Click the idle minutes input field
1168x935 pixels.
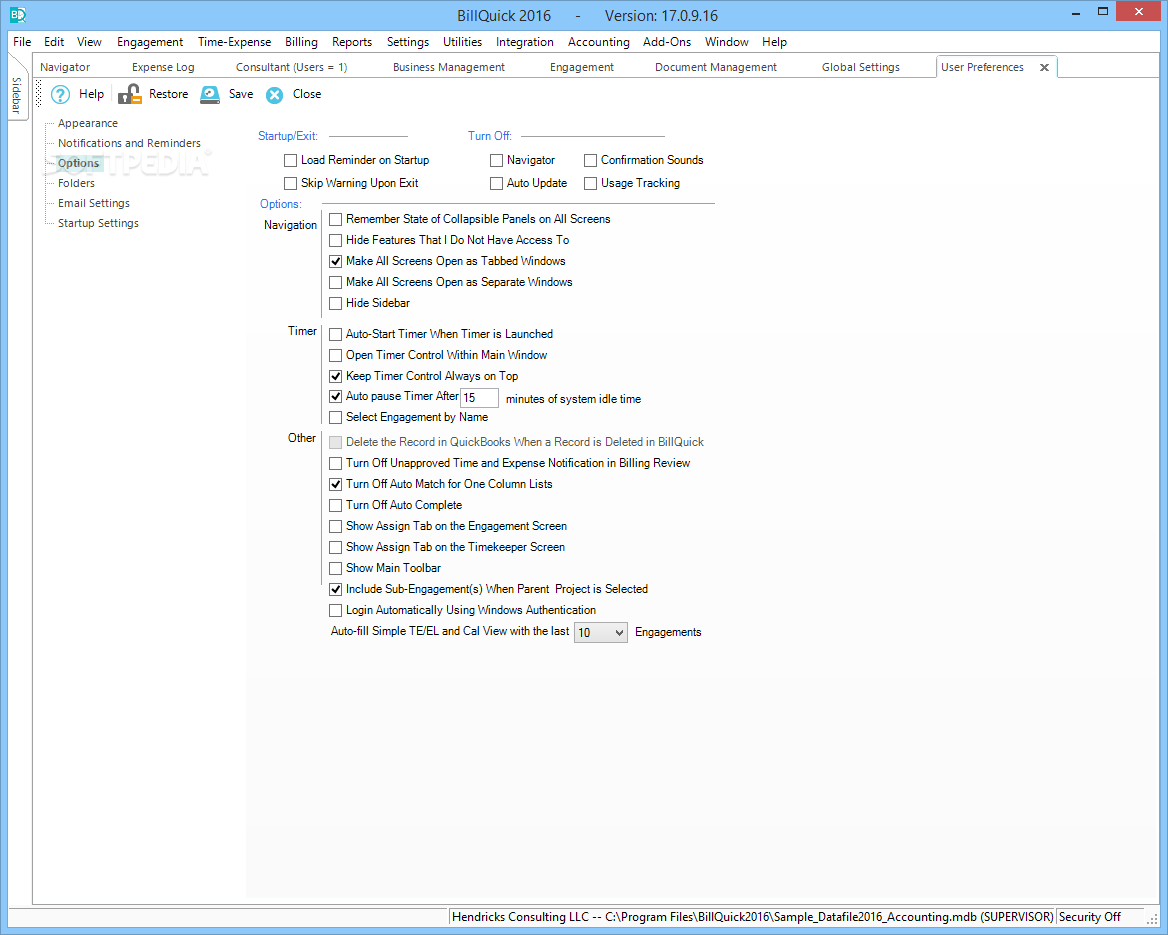(x=479, y=398)
